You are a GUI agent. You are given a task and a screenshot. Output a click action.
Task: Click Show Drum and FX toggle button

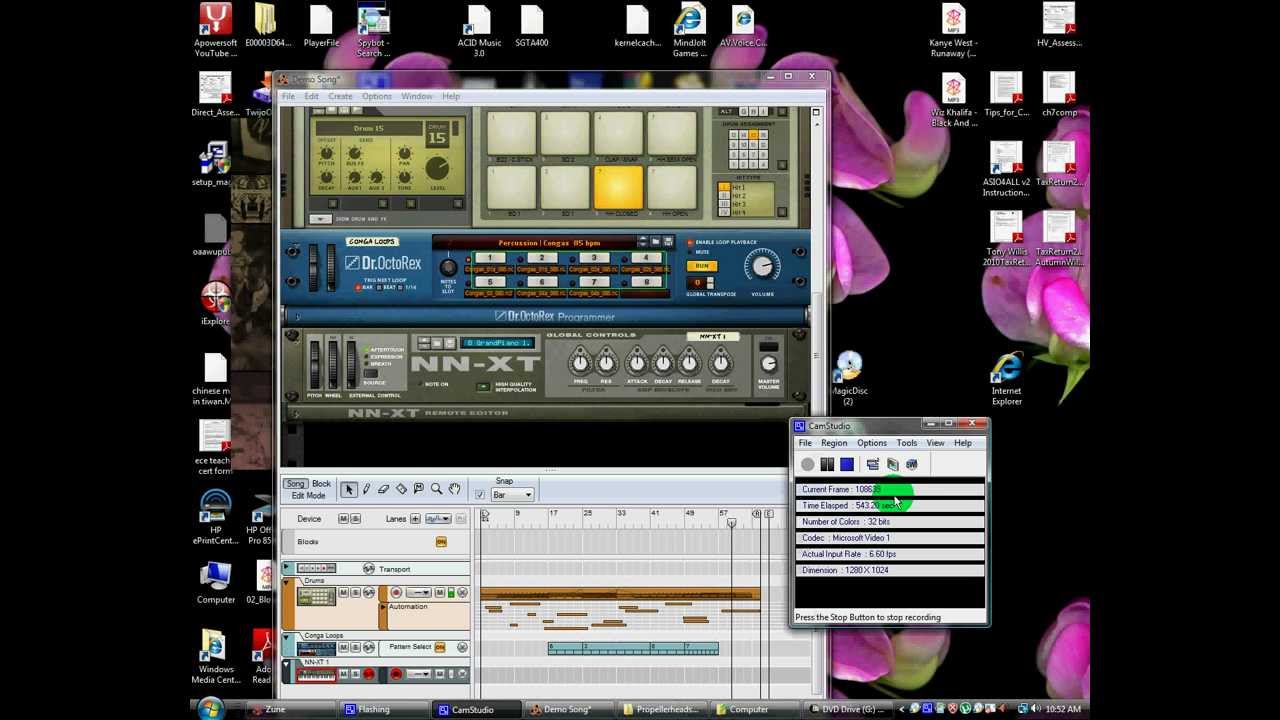point(319,219)
